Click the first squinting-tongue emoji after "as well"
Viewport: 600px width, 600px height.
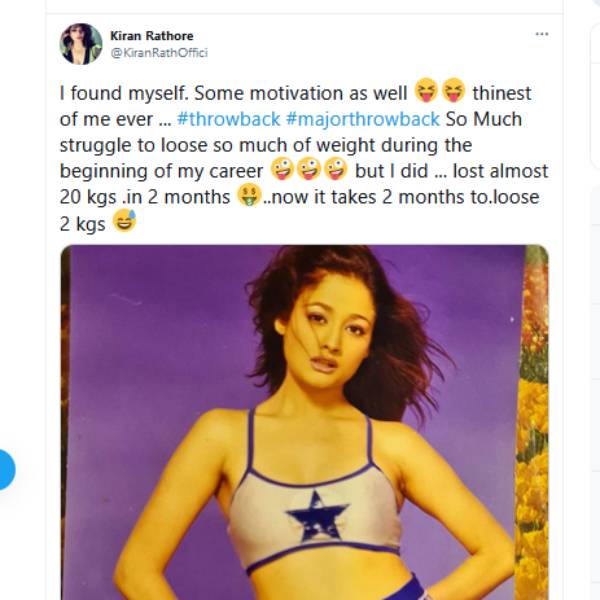point(426,93)
